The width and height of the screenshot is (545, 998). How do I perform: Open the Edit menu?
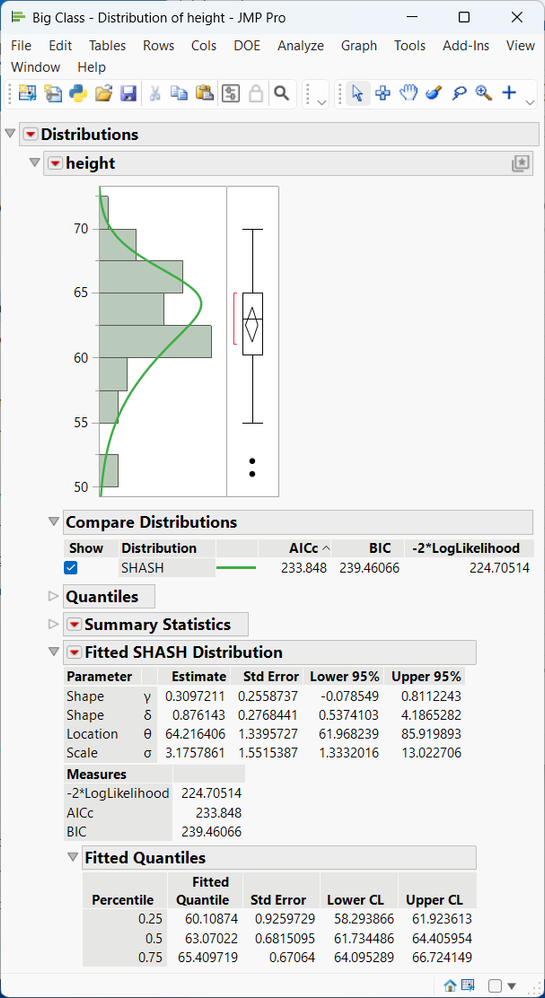(60, 46)
